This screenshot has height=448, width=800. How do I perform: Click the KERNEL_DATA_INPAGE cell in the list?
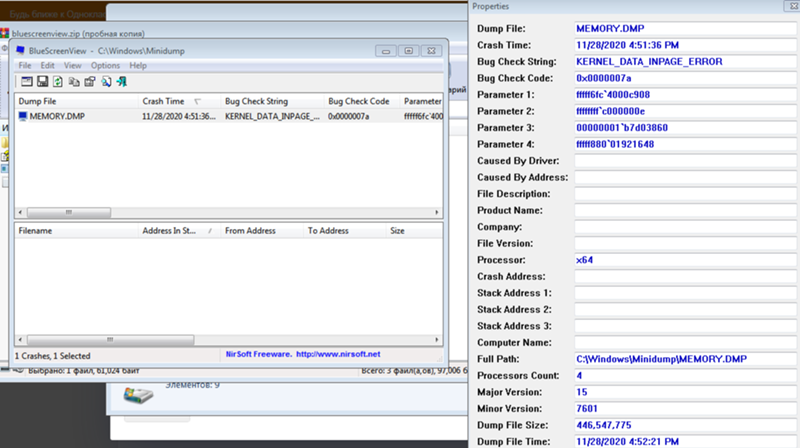(x=272, y=116)
